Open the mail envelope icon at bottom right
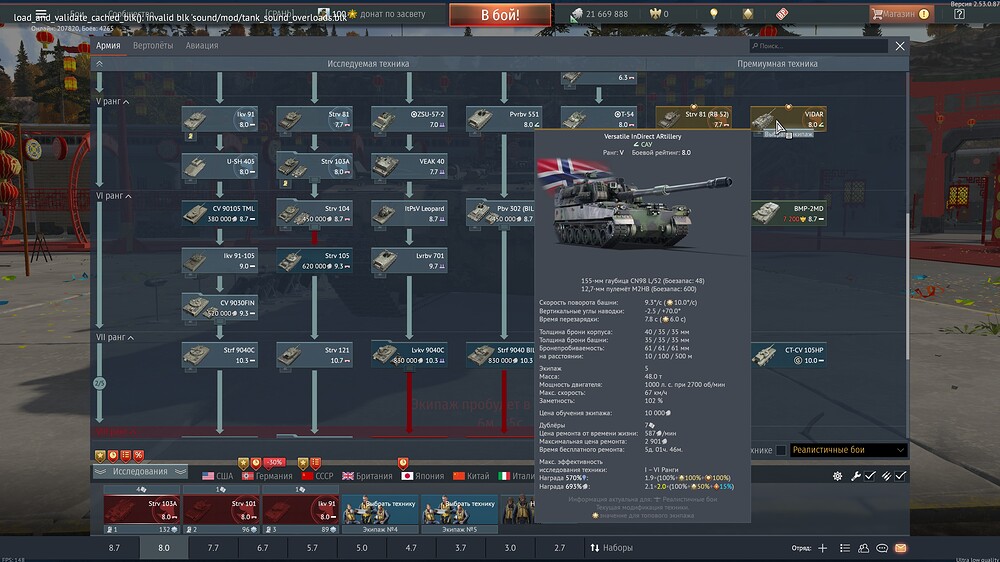The image size is (1000, 562). coord(900,548)
